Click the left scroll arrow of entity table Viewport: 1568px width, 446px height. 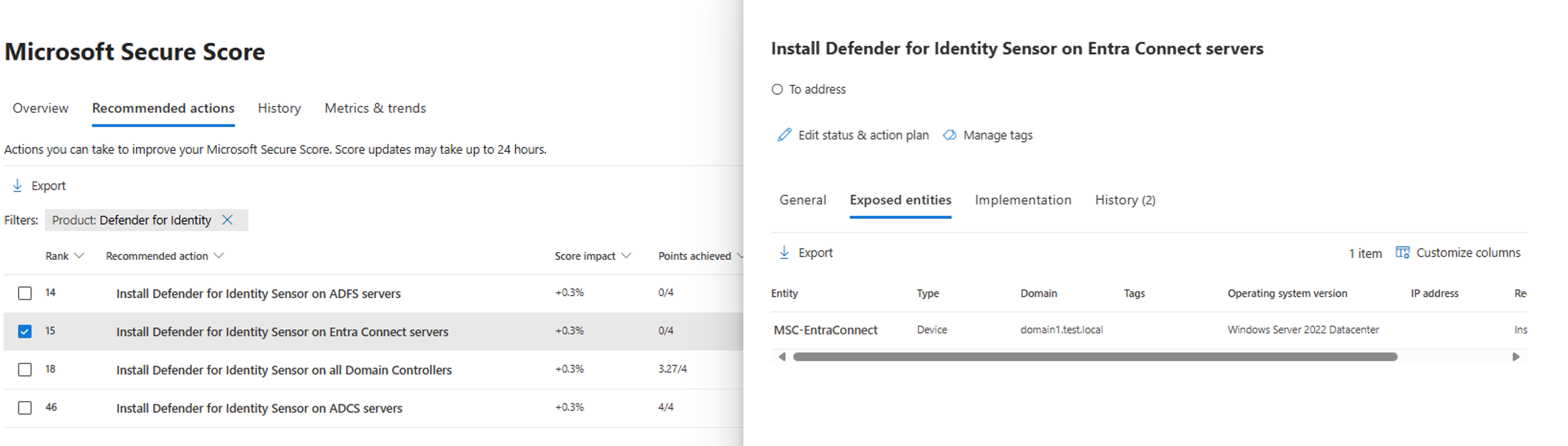coord(782,357)
